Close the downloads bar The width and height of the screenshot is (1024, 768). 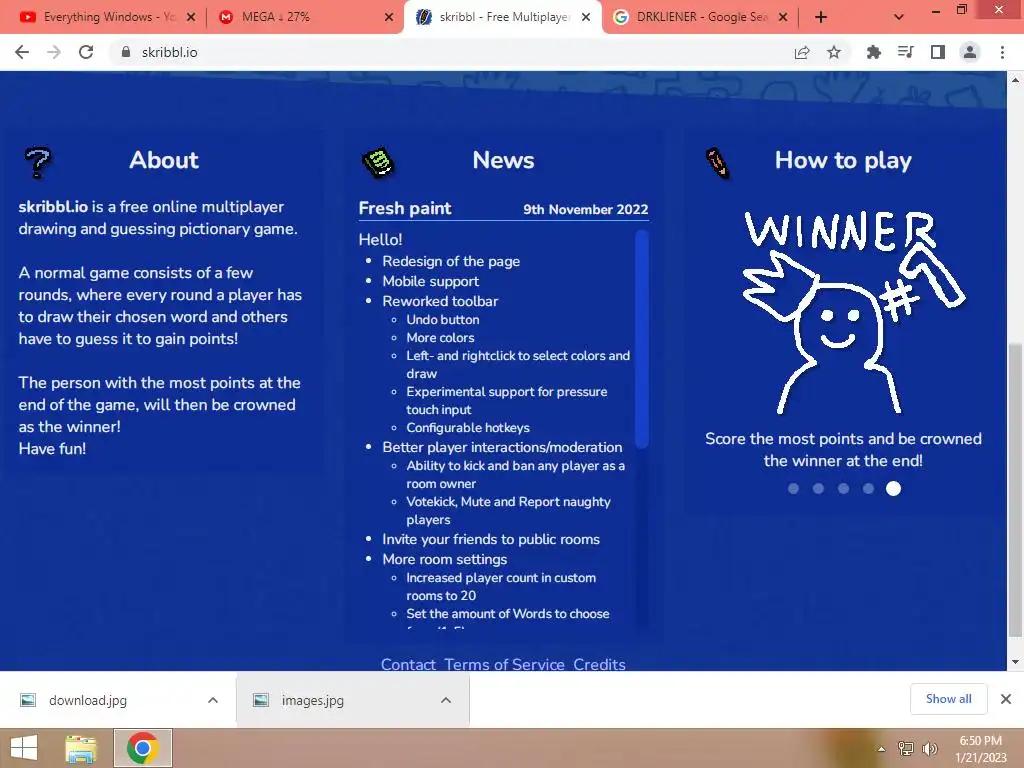1006,699
